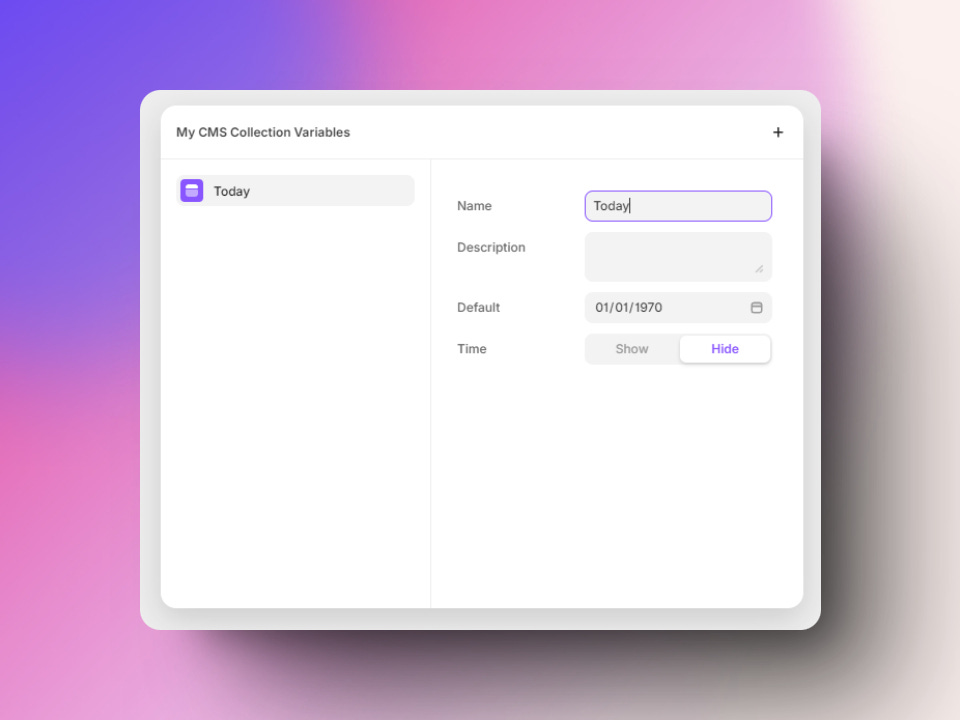Viewport: 960px width, 720px height.
Task: Open the calendar picker in Default field
Action: point(756,307)
